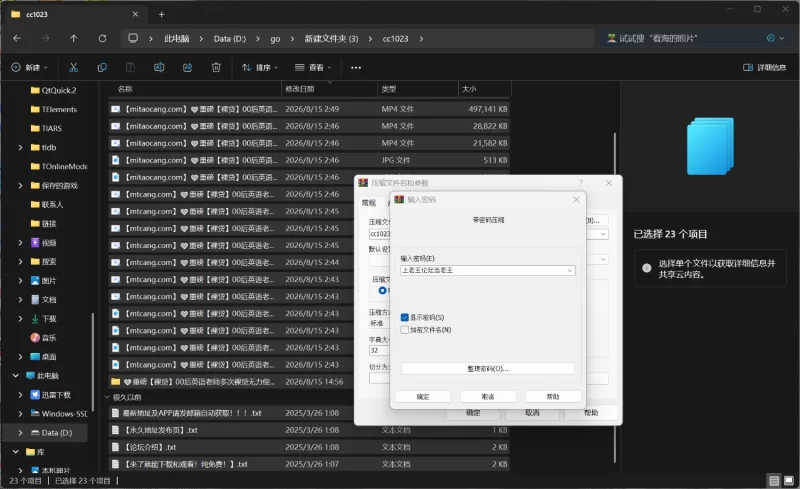Select the 常规 tab in archive dialog
The width and height of the screenshot is (800, 489).
pyautogui.click(x=369, y=203)
